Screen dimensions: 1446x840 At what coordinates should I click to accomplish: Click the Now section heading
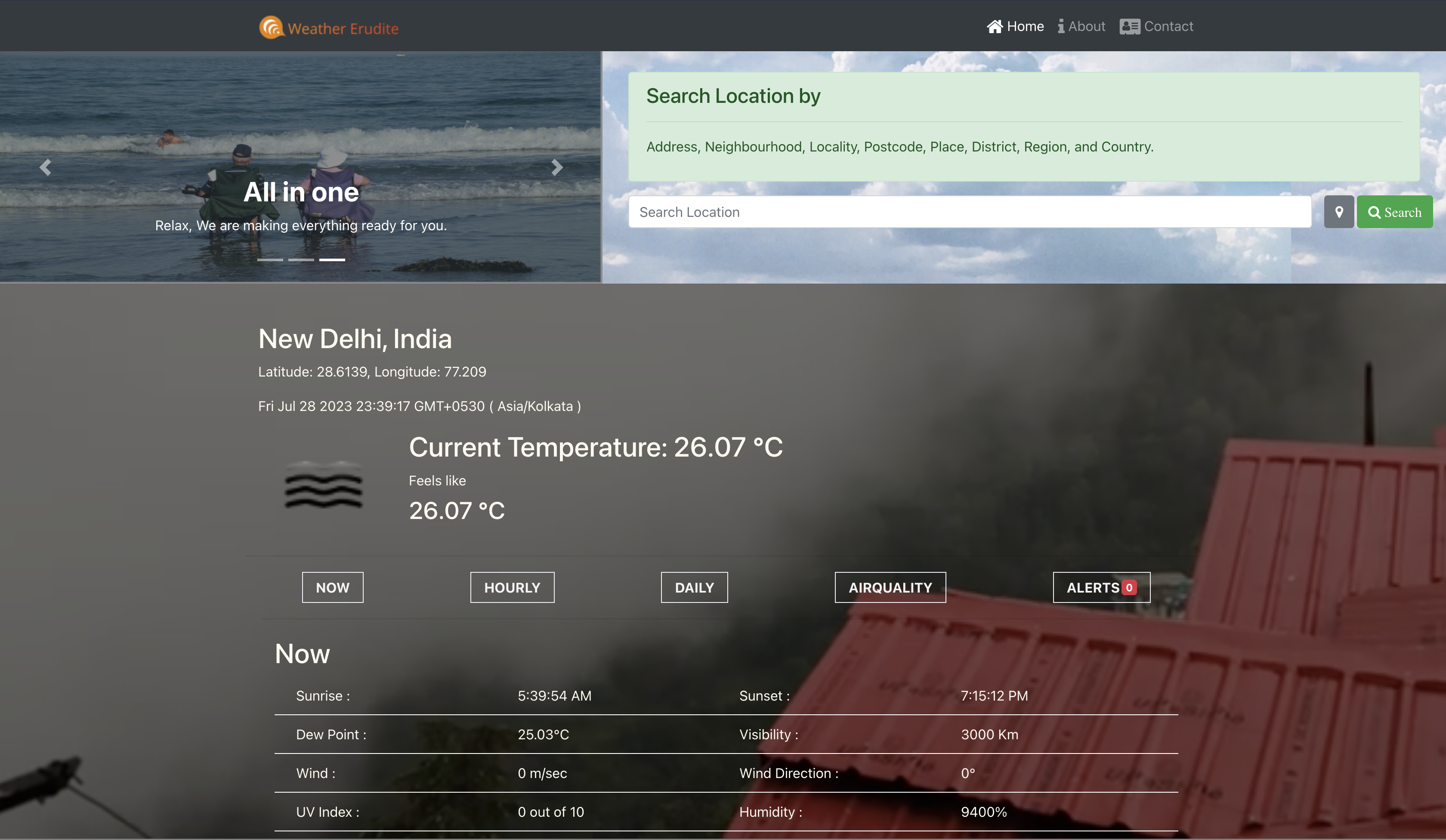(x=303, y=654)
